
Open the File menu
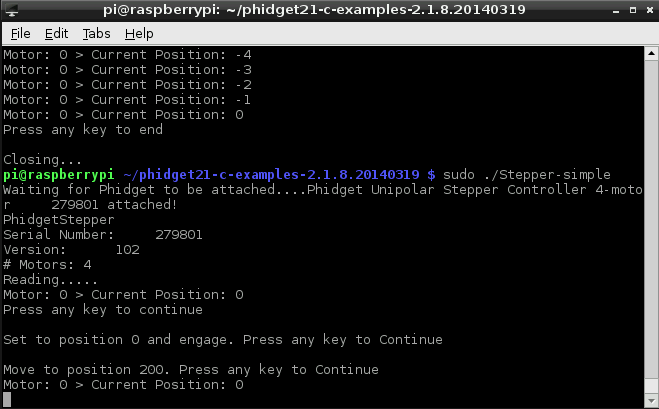coord(21,34)
